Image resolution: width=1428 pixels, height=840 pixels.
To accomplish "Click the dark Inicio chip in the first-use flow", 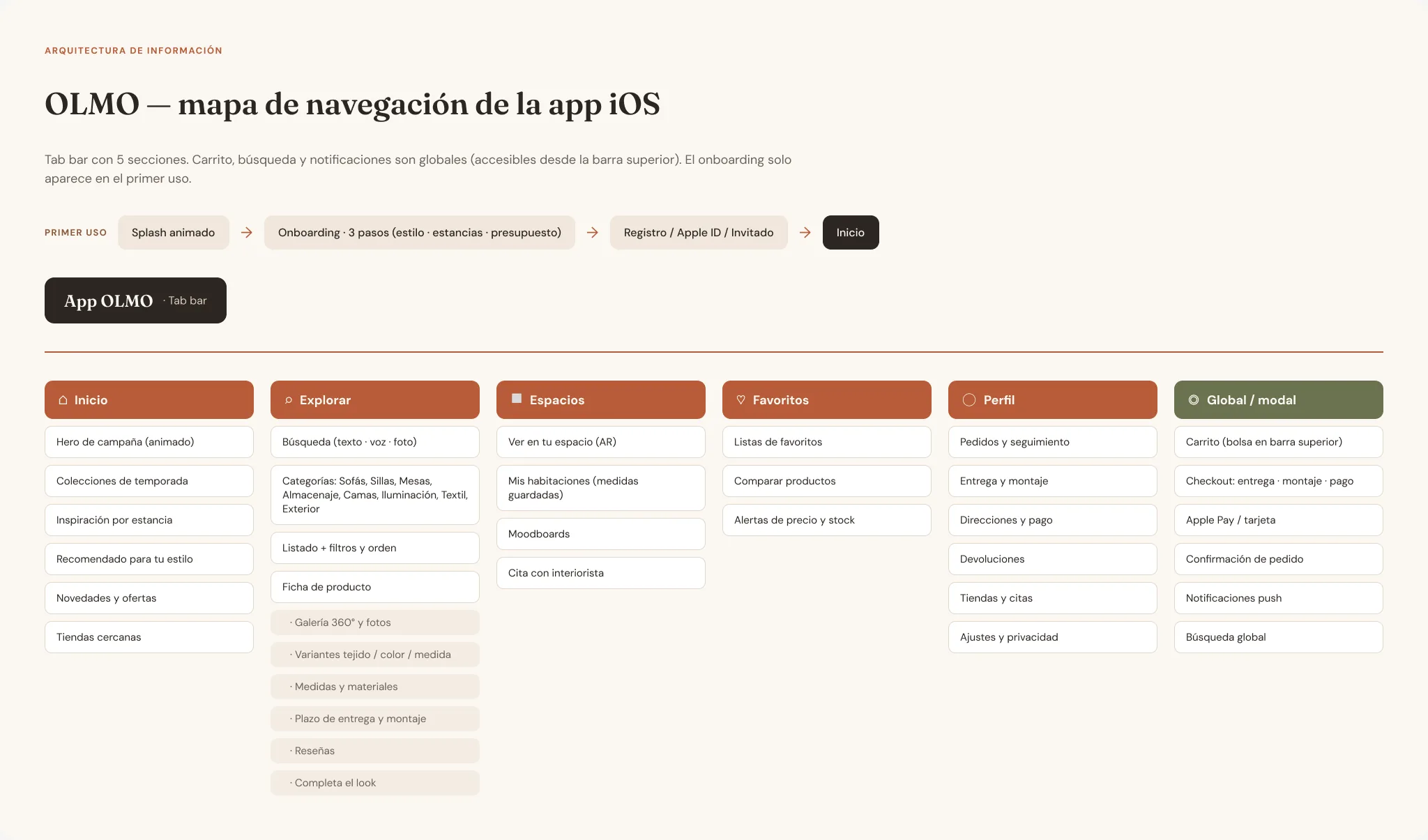I will [851, 232].
